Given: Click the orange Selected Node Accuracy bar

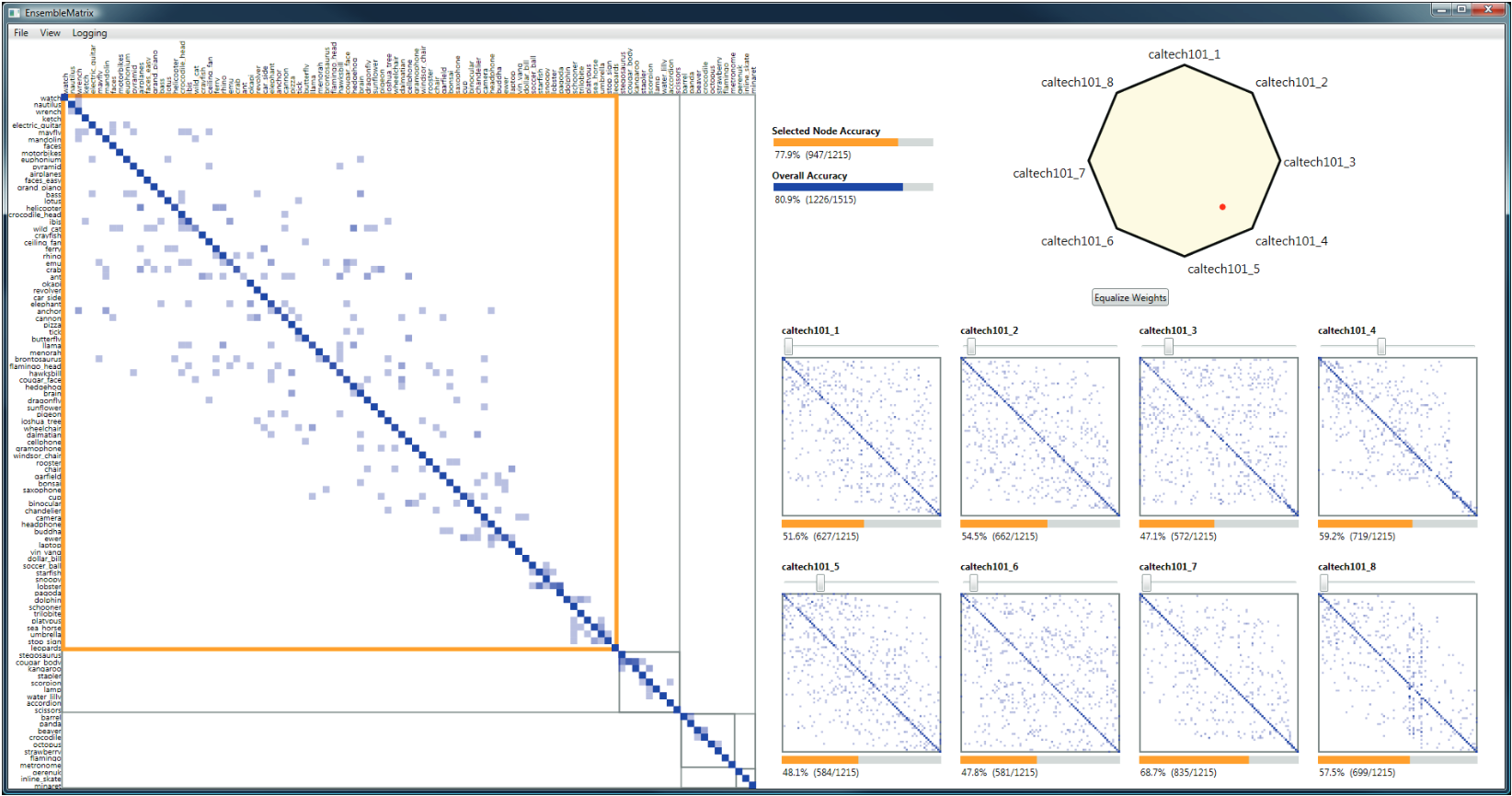Looking at the screenshot, I should 835,143.
